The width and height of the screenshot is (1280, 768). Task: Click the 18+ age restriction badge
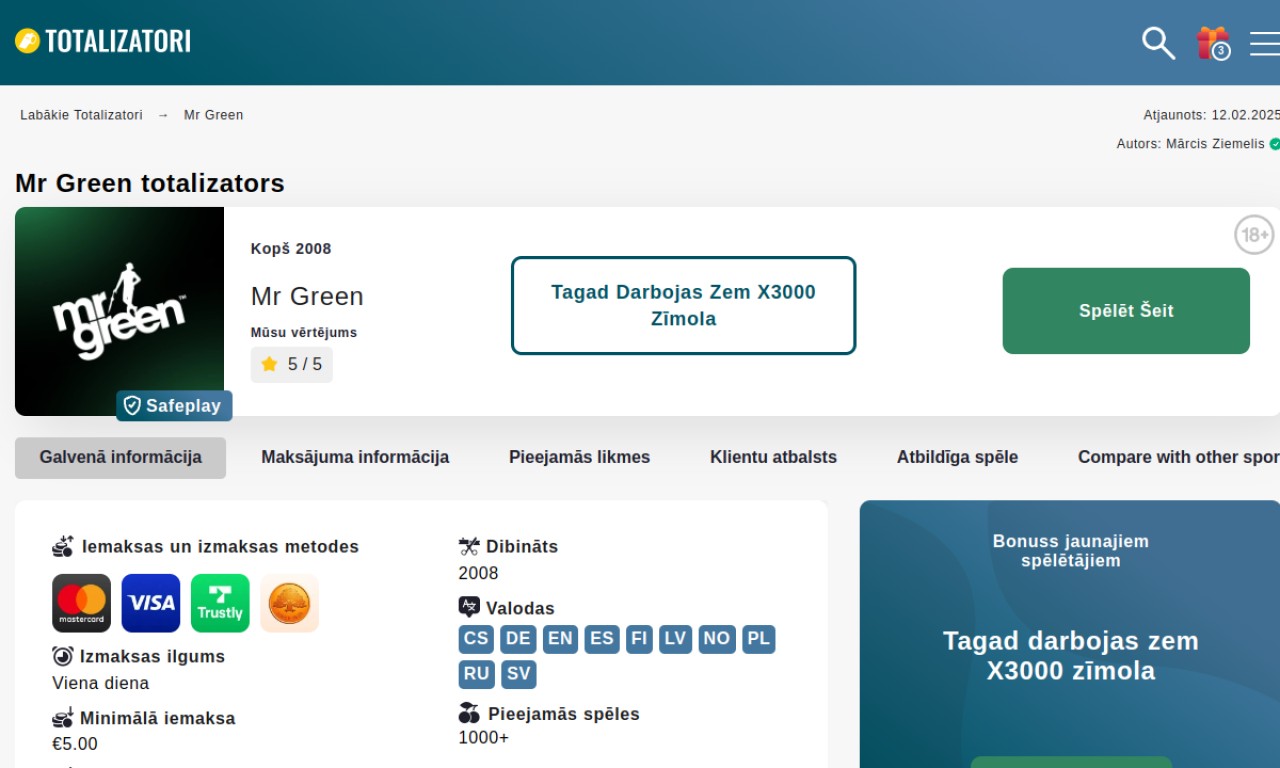point(1254,235)
